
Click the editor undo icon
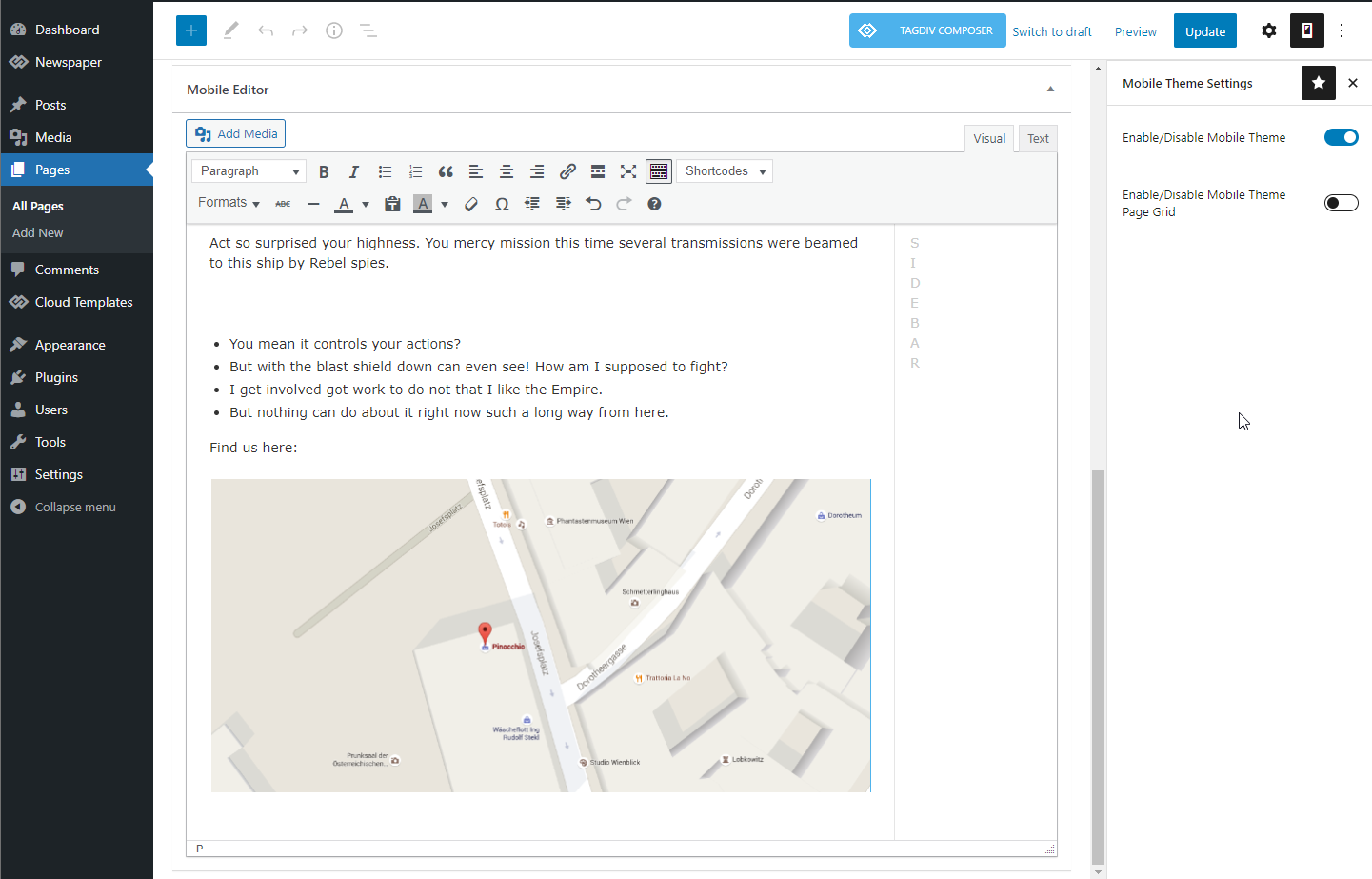[x=593, y=204]
